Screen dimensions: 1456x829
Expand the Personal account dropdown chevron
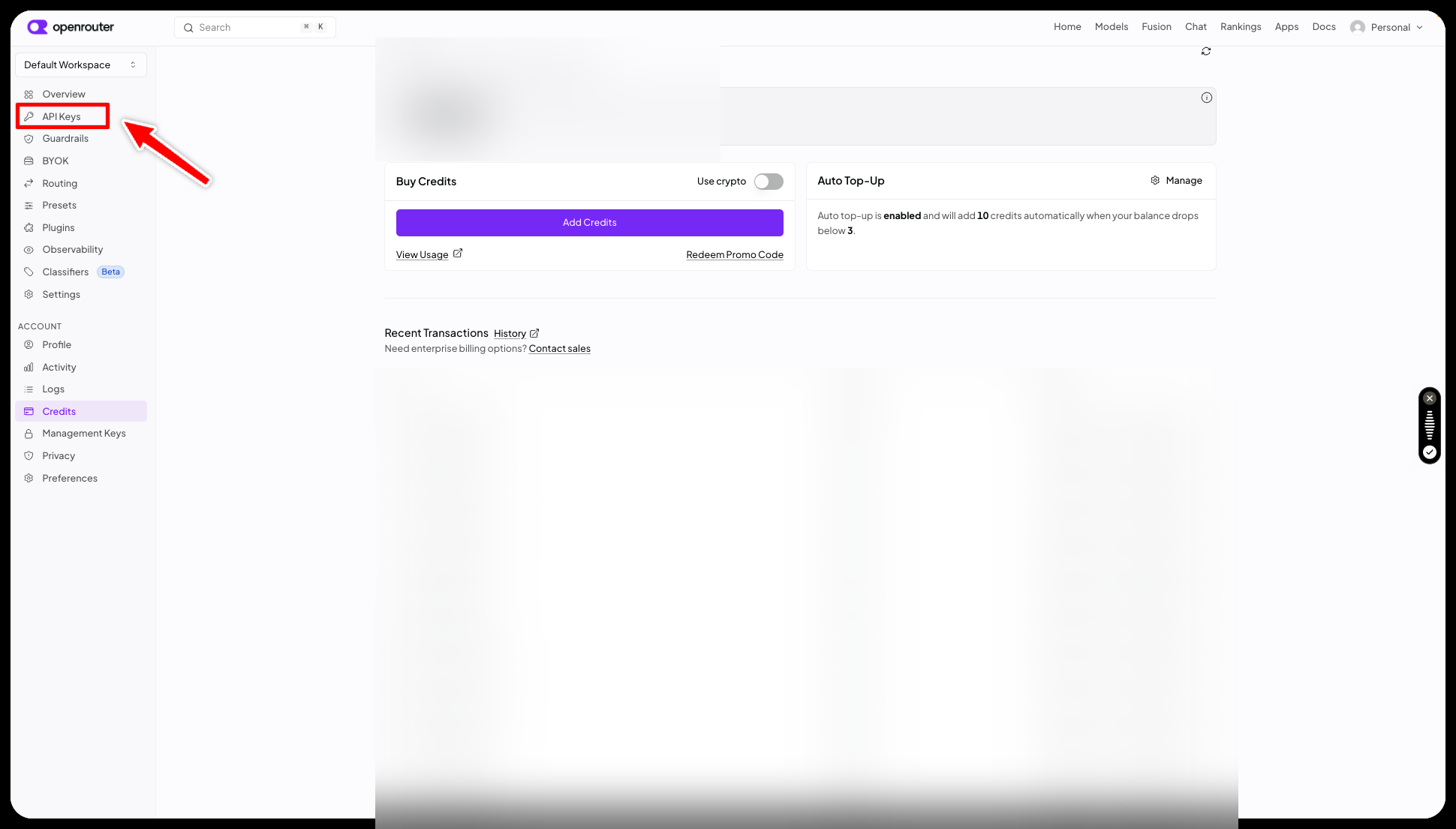pos(1419,28)
